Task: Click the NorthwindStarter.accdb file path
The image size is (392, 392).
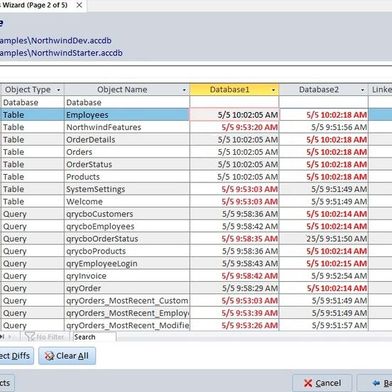Action: tap(61, 53)
